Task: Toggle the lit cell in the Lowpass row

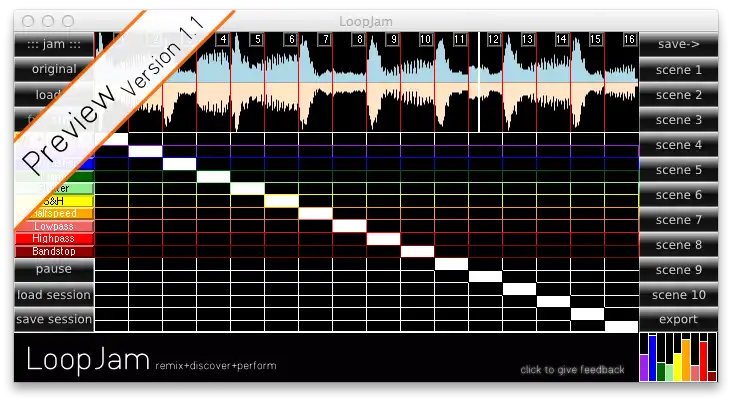Action: [350, 226]
